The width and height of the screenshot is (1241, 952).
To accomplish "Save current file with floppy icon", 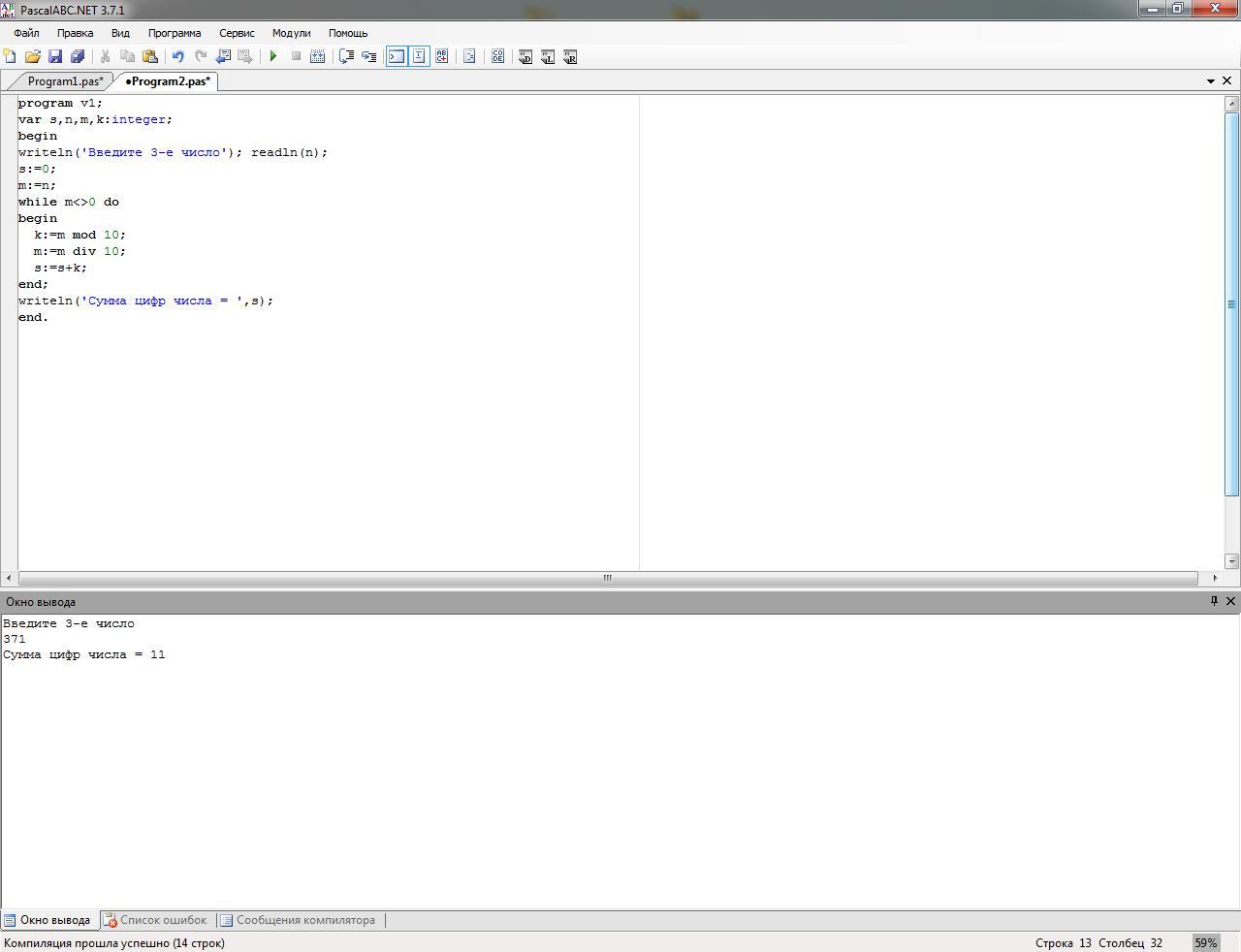I will click(55, 56).
